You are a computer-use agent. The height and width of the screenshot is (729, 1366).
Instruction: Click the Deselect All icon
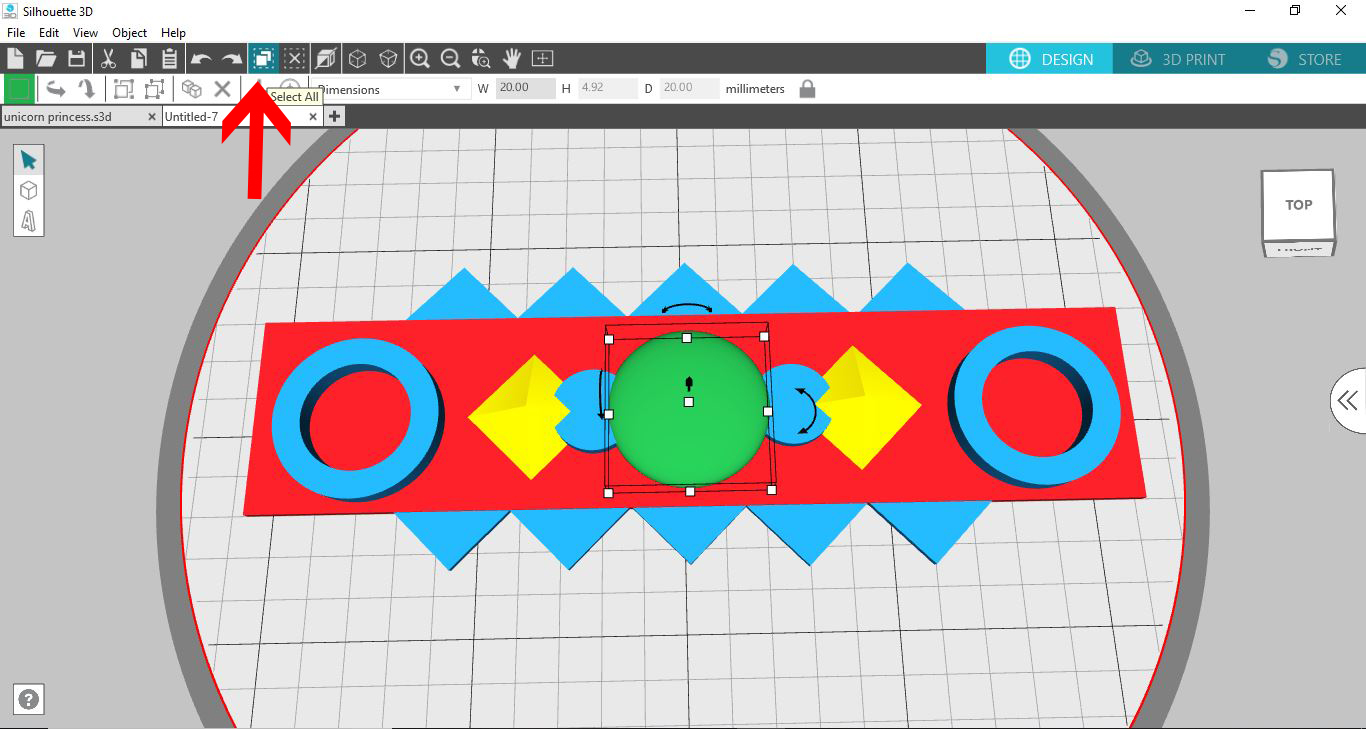[x=294, y=58]
